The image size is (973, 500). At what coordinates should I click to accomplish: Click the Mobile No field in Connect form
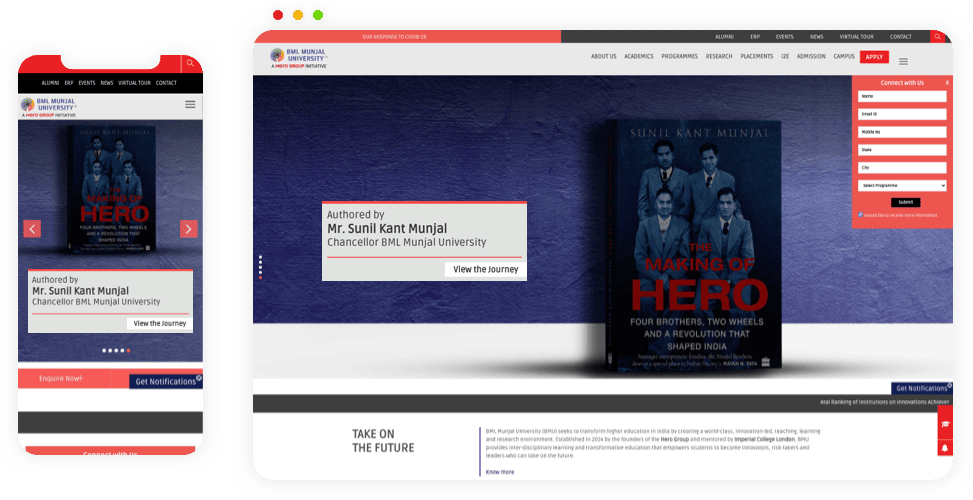click(x=902, y=132)
